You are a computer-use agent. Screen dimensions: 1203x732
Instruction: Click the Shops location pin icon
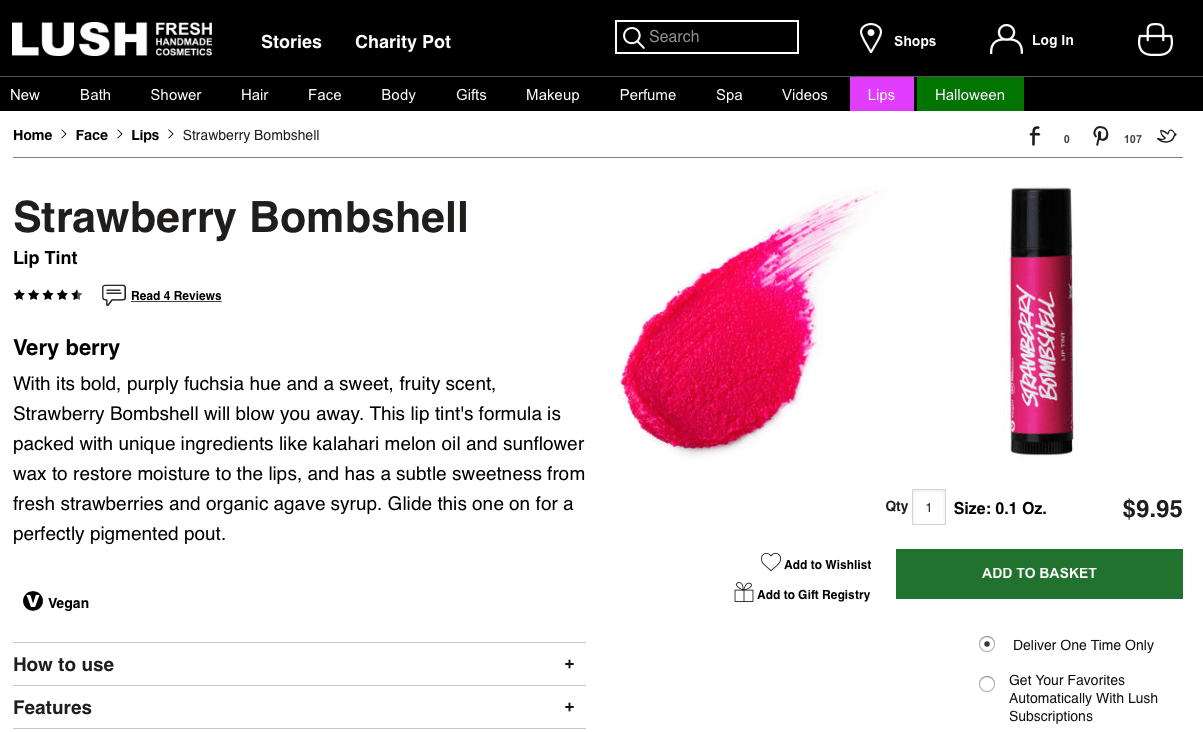tap(869, 38)
